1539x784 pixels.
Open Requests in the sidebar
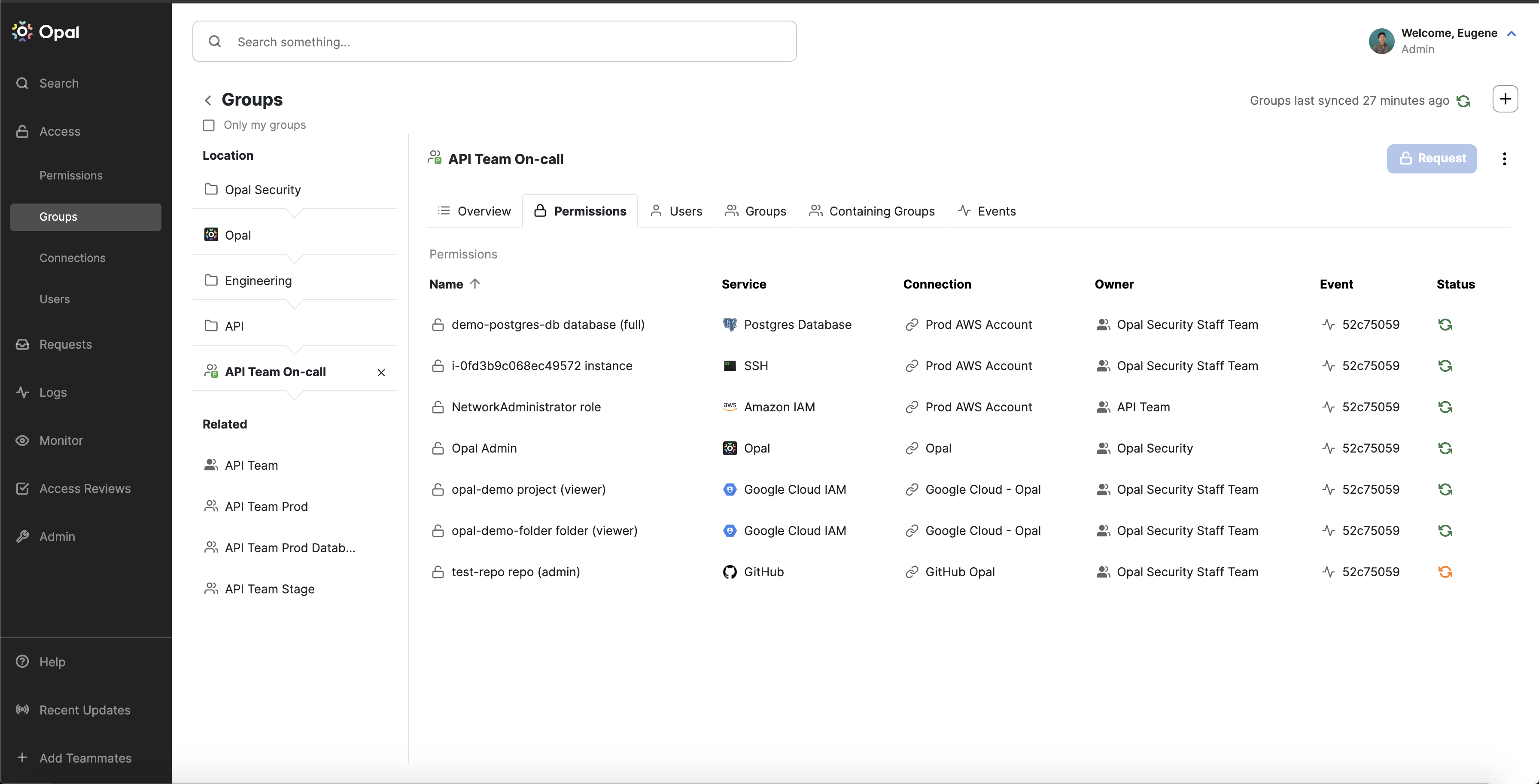pyautogui.click(x=54, y=344)
